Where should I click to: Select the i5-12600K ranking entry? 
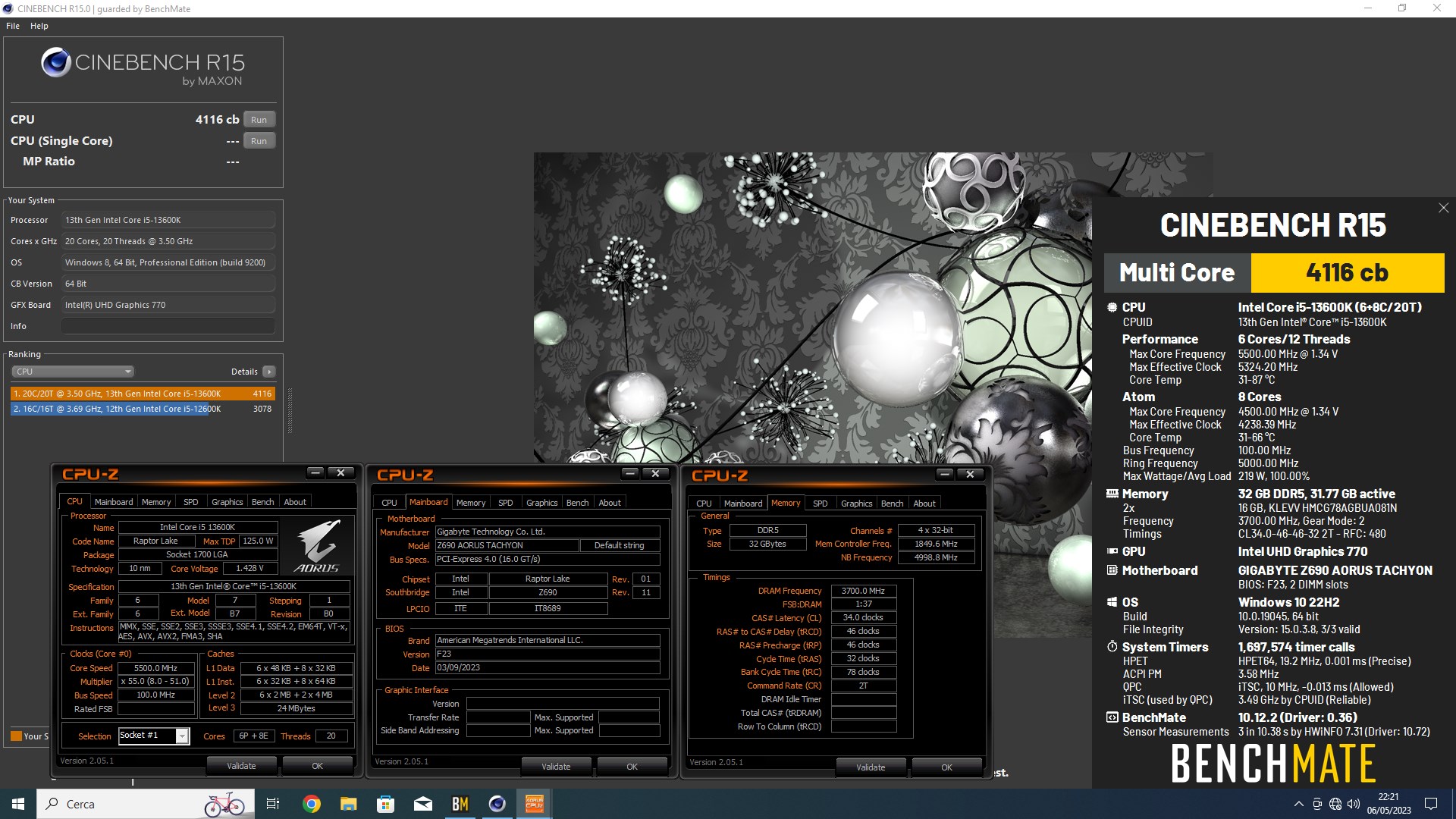coord(143,409)
